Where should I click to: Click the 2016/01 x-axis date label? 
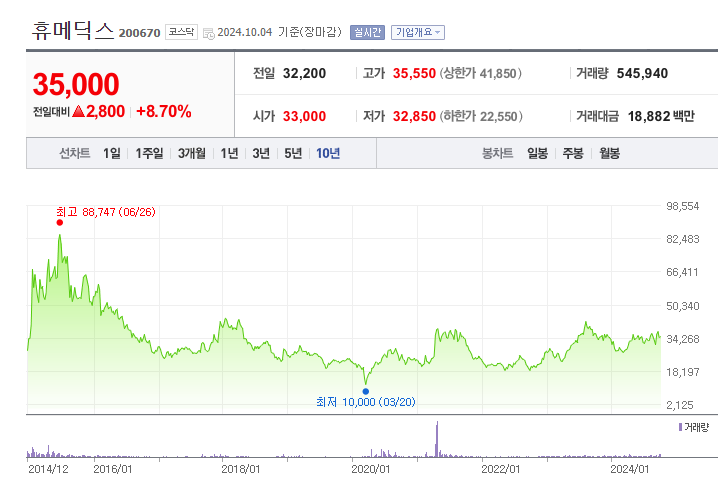coord(113,469)
